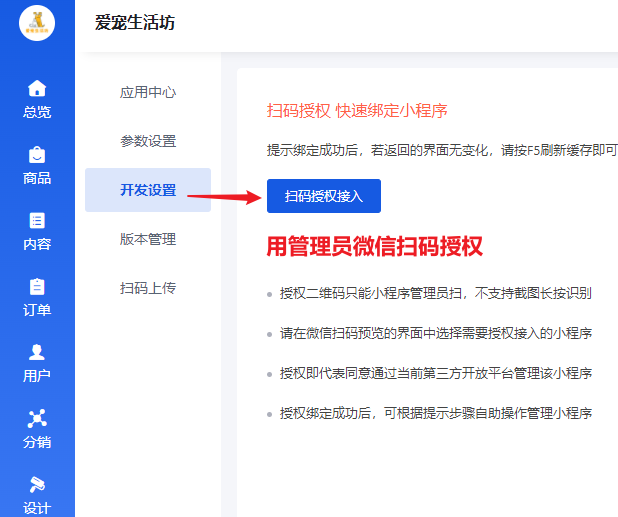Click bullet text 请在微信扫码预览的界面中选择
The width and height of the screenshot is (618, 517).
[436, 333]
